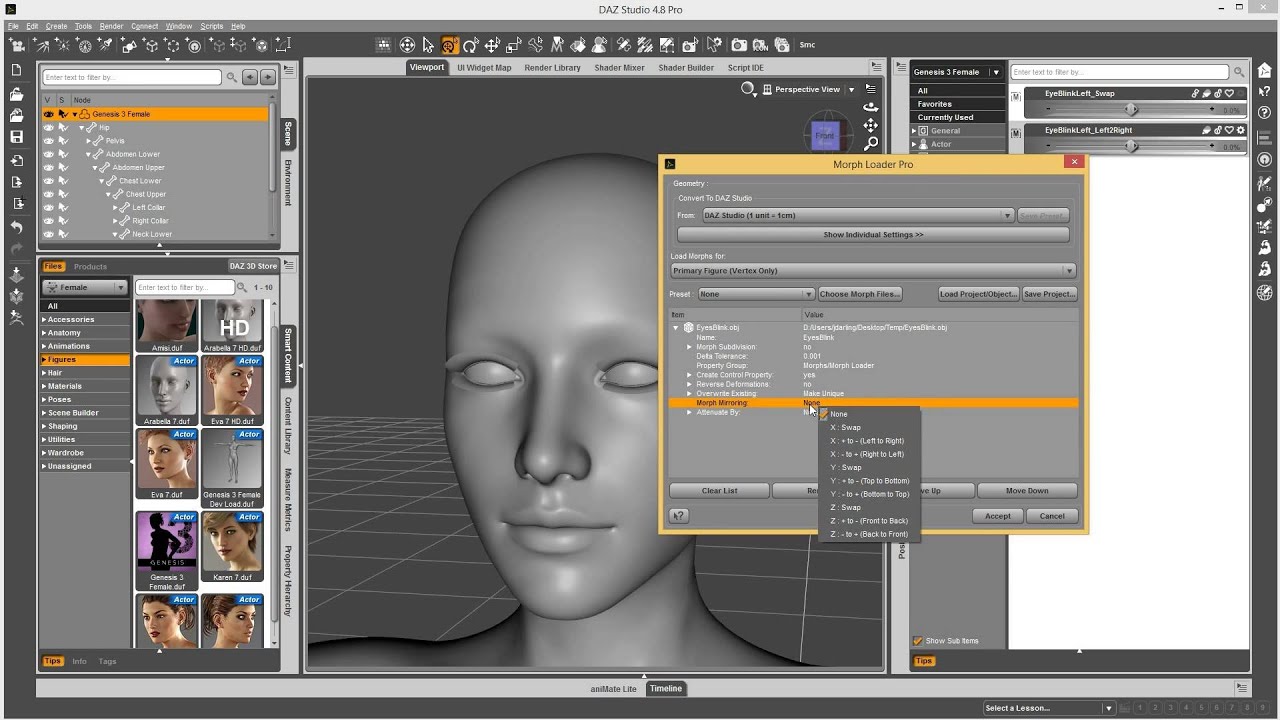Click the favorite heart icon on EyeBlinkLeft_Swap
This screenshot has height=720, width=1280.
1230,93
